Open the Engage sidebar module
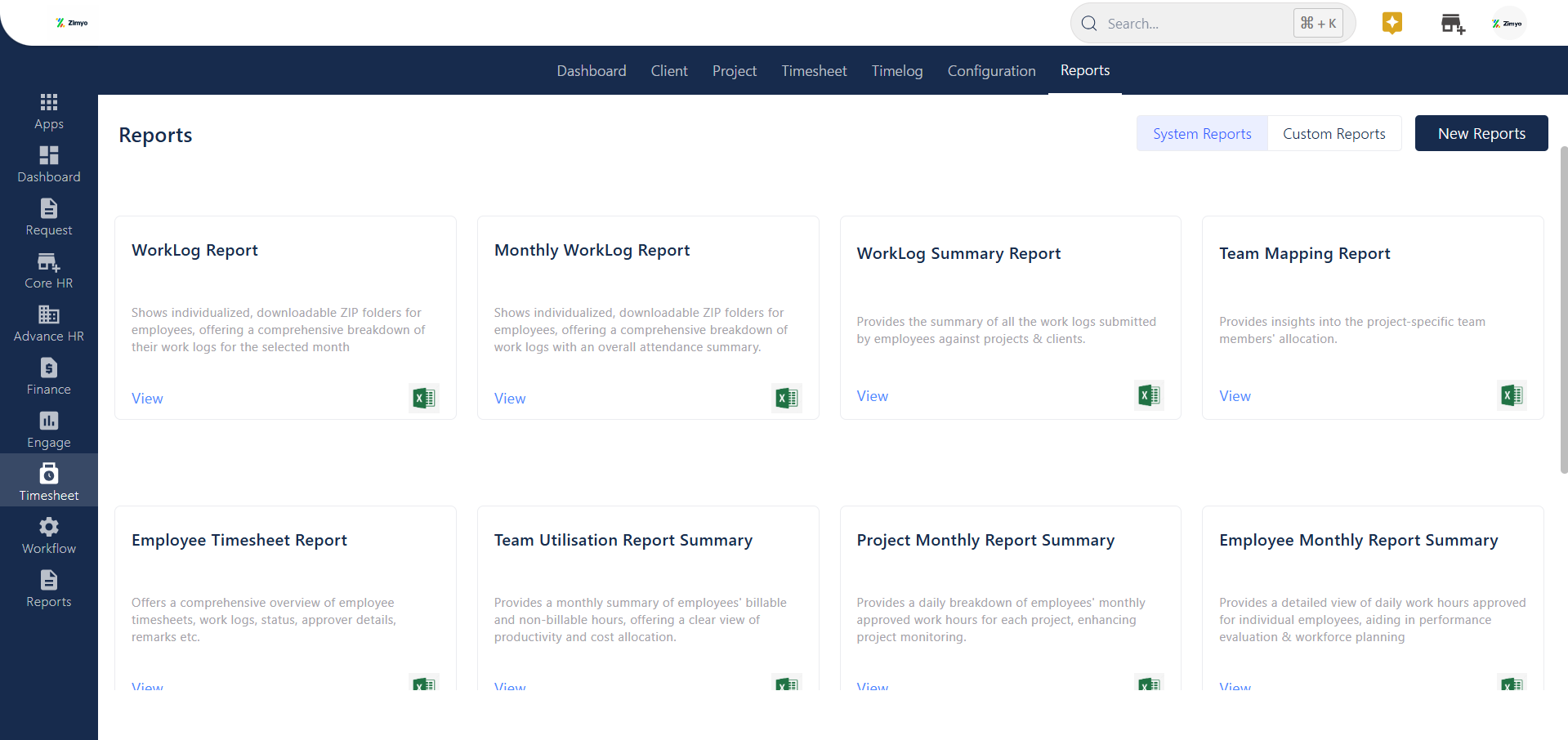The image size is (1568, 740). point(49,430)
